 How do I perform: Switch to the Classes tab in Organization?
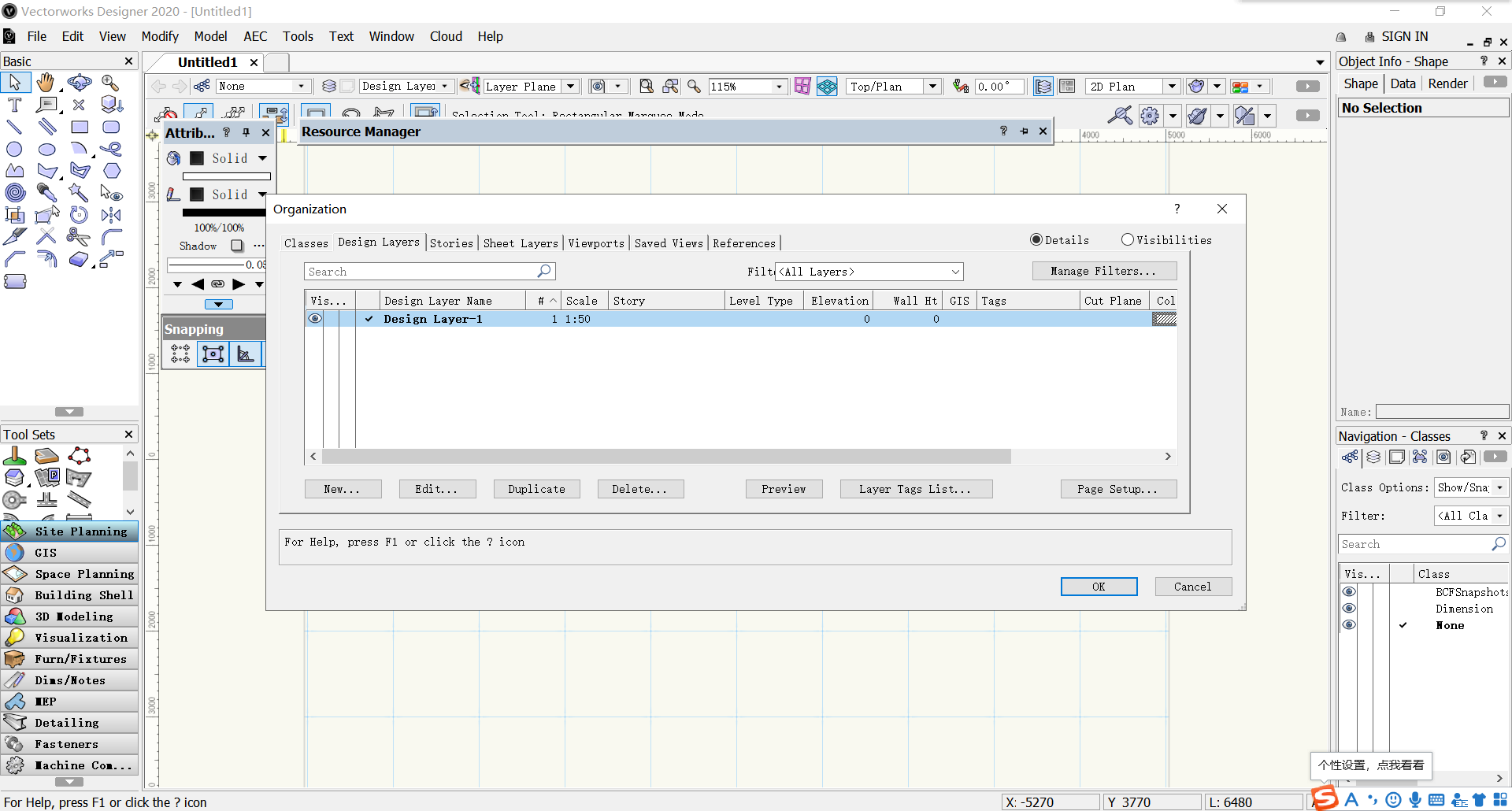coord(306,243)
